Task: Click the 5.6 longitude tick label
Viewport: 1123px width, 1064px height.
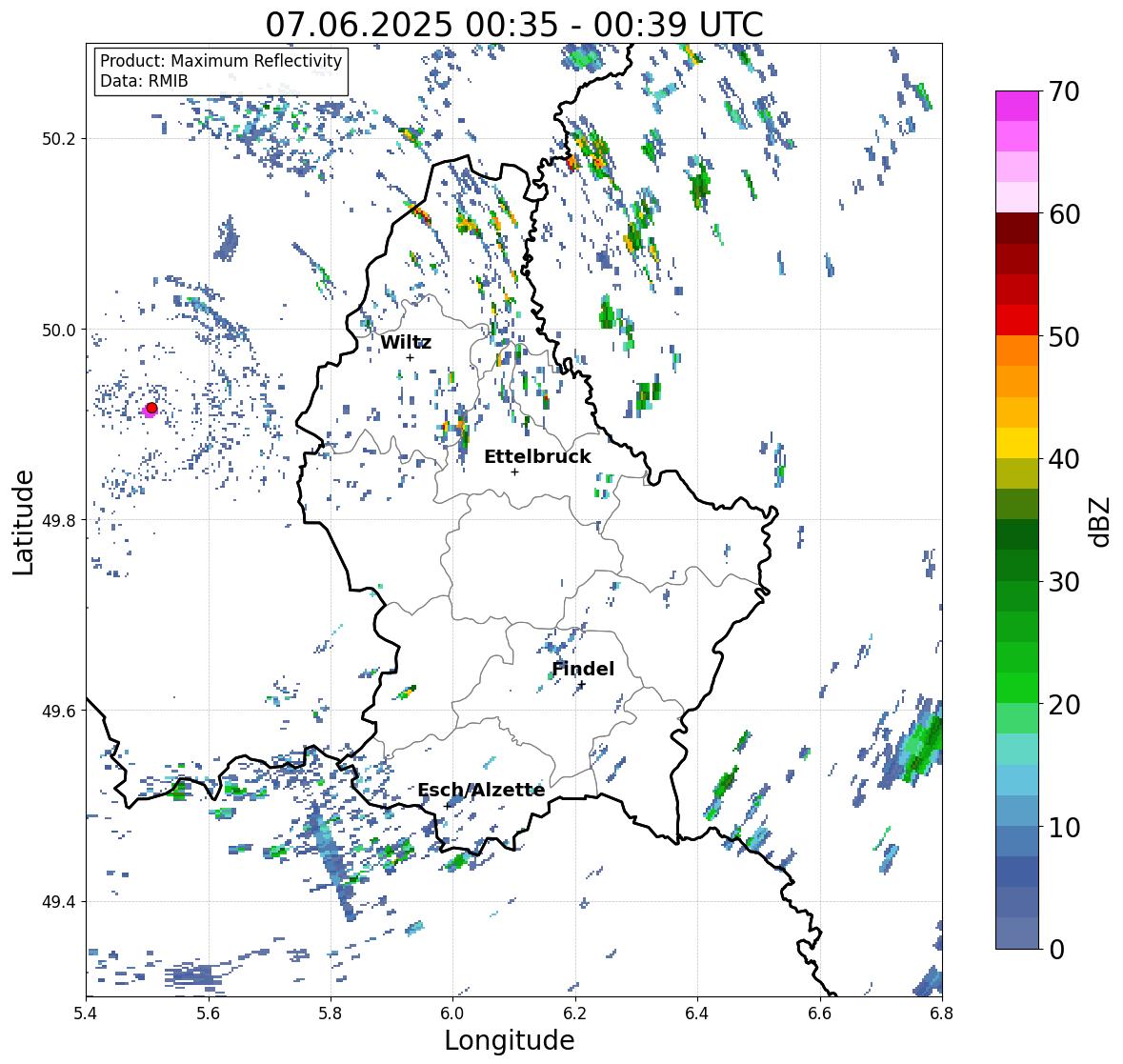Action: point(209,1014)
